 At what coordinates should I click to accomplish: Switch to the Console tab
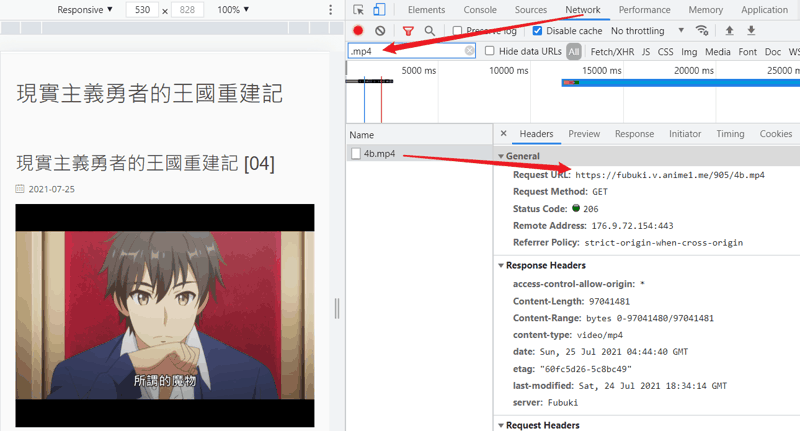point(480,10)
